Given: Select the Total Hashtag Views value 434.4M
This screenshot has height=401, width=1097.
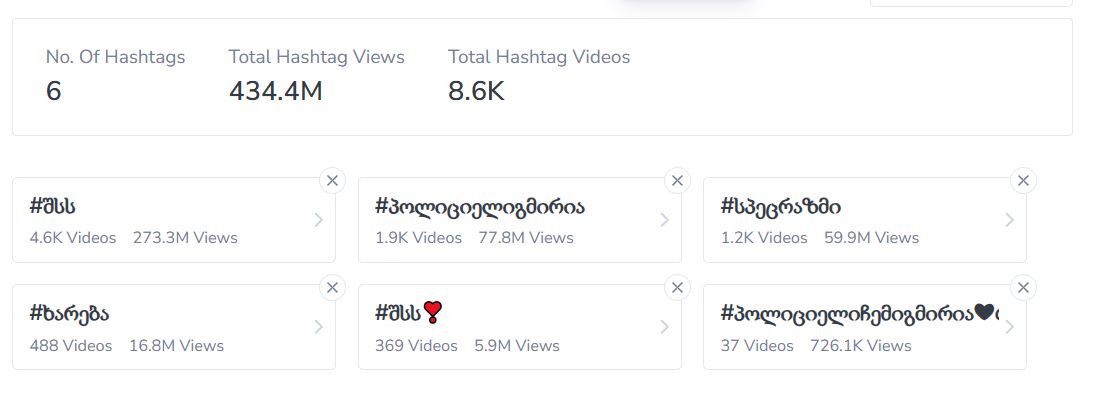Looking at the screenshot, I should pos(276,91).
